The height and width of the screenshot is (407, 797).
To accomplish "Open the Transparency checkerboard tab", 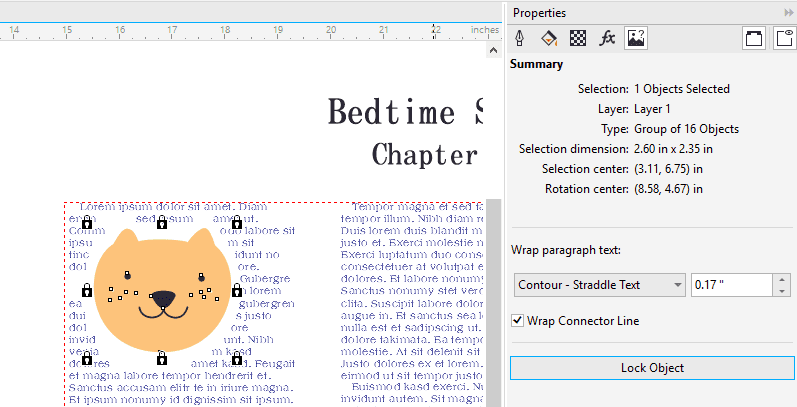I will coord(577,38).
